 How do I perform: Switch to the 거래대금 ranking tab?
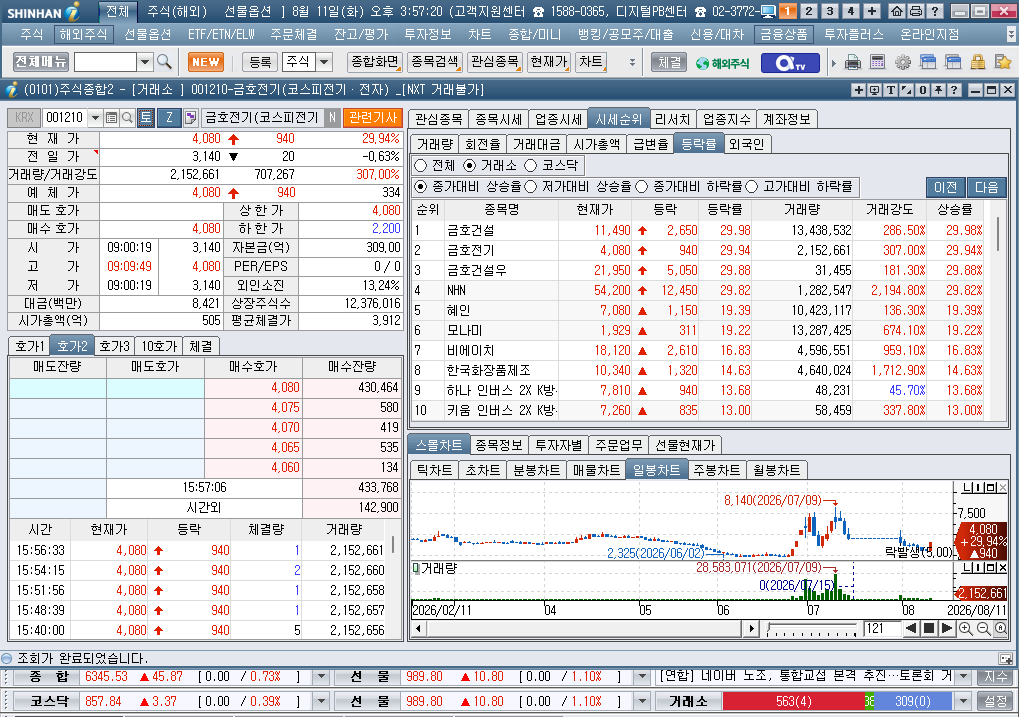[536, 144]
